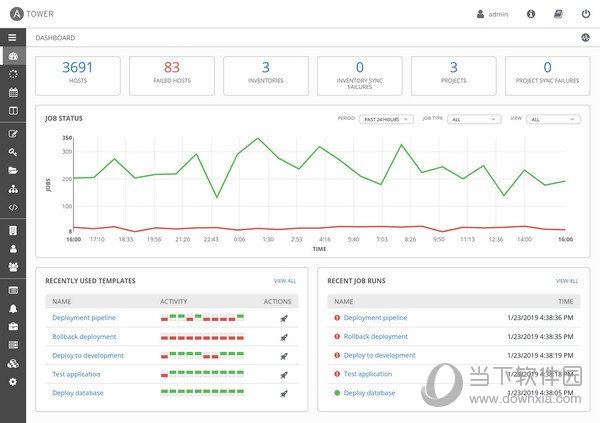Viewport: 600px width, 423px height.
Task: Click View All for Recent Job Runs
Action: [567, 281]
